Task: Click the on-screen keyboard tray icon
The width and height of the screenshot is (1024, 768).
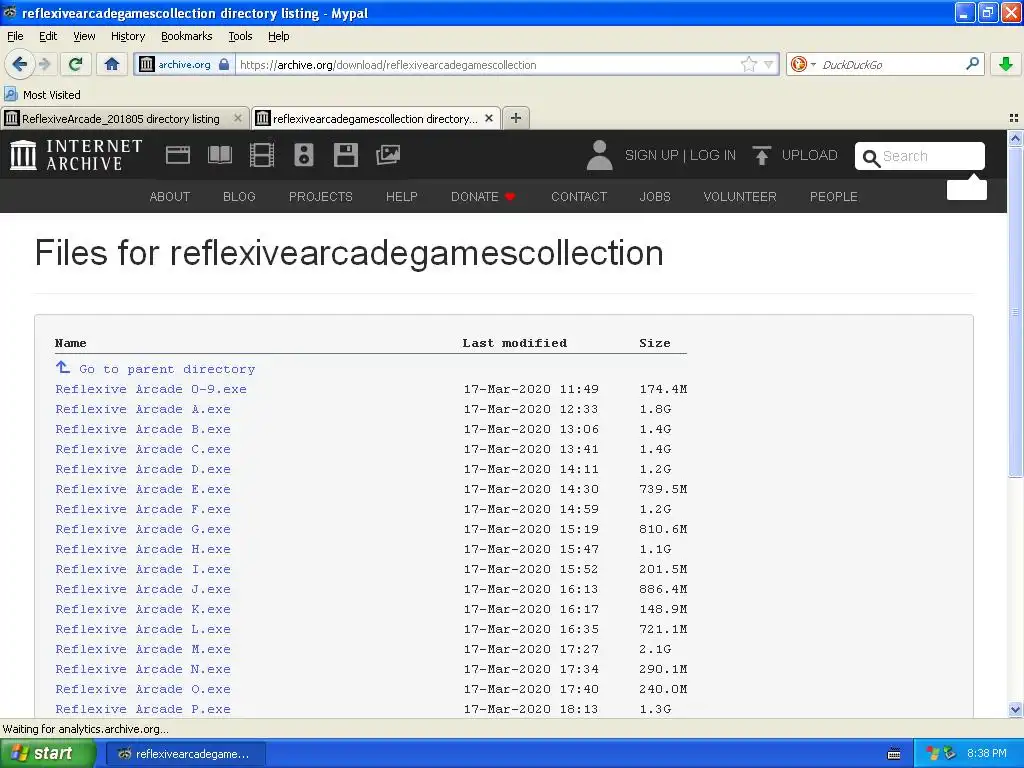Action: coord(894,754)
